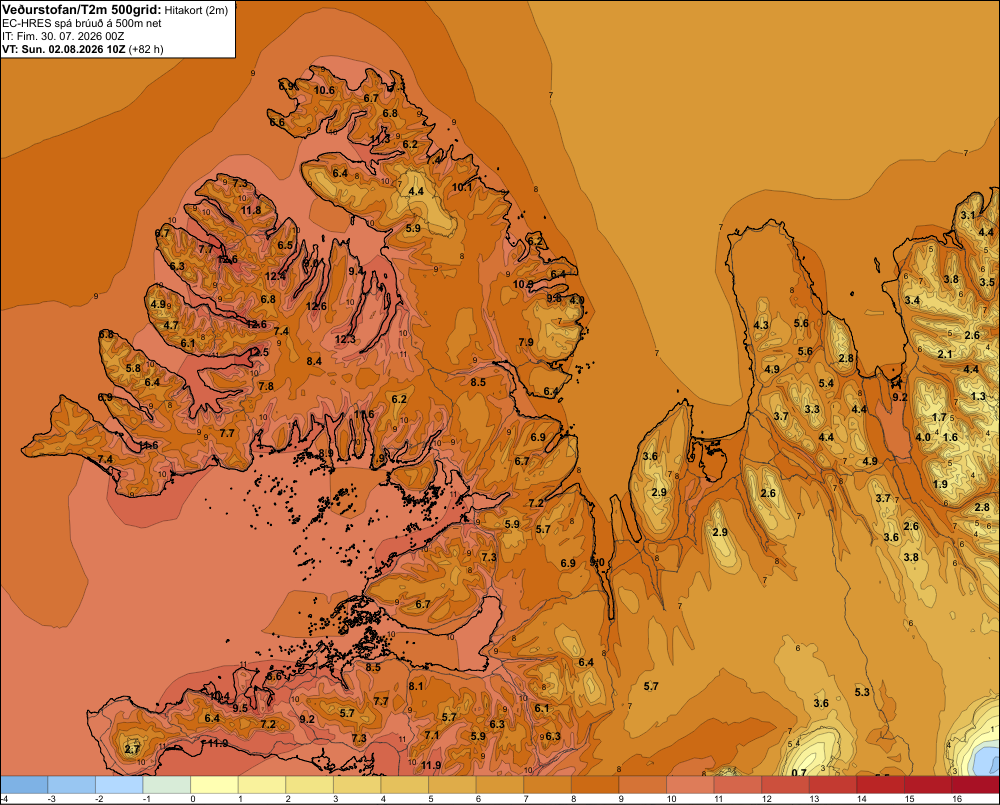Image resolution: width=1000 pixels, height=805 pixels.
Task: Click the 12.3 temperature label
Action: tap(345, 339)
